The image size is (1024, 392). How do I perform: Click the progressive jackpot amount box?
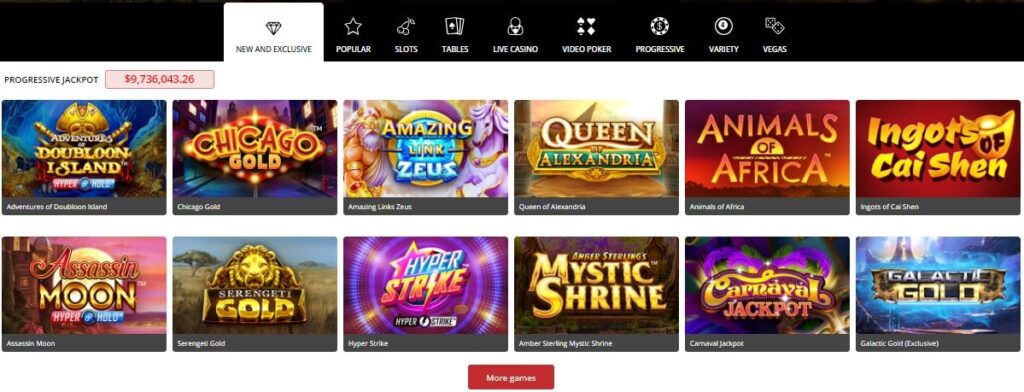(159, 79)
